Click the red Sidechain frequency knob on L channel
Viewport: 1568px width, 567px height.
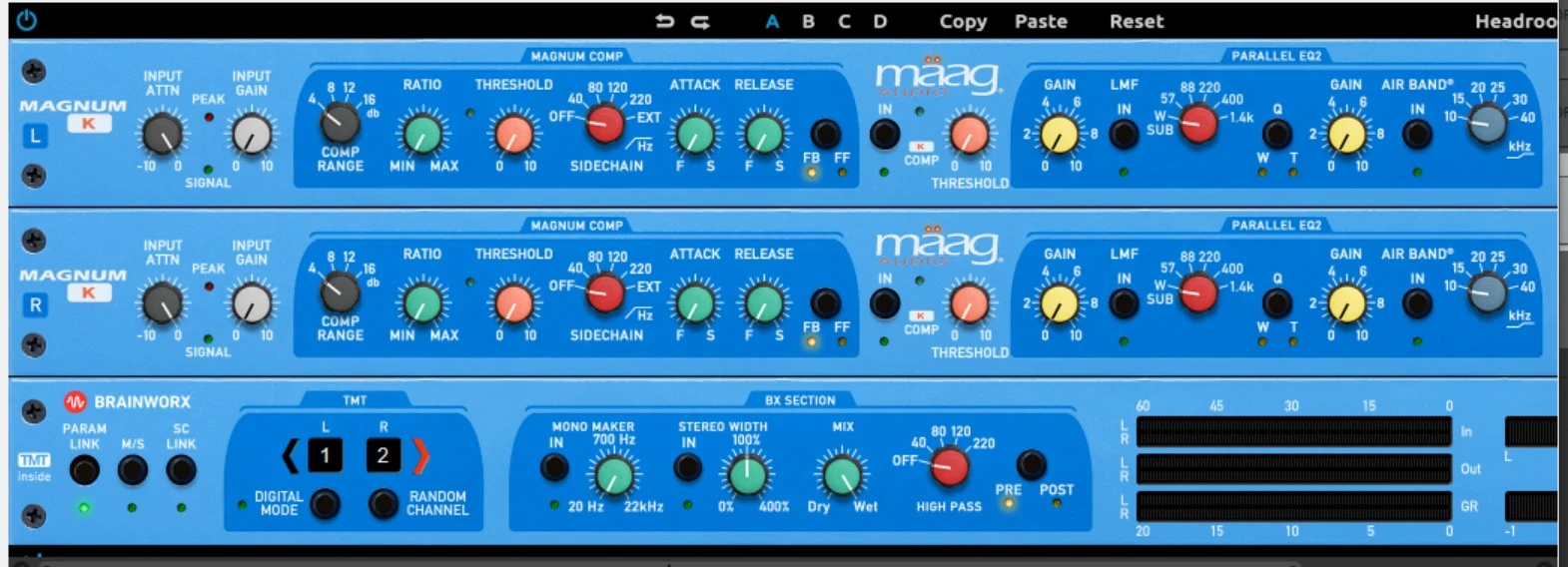604,124
